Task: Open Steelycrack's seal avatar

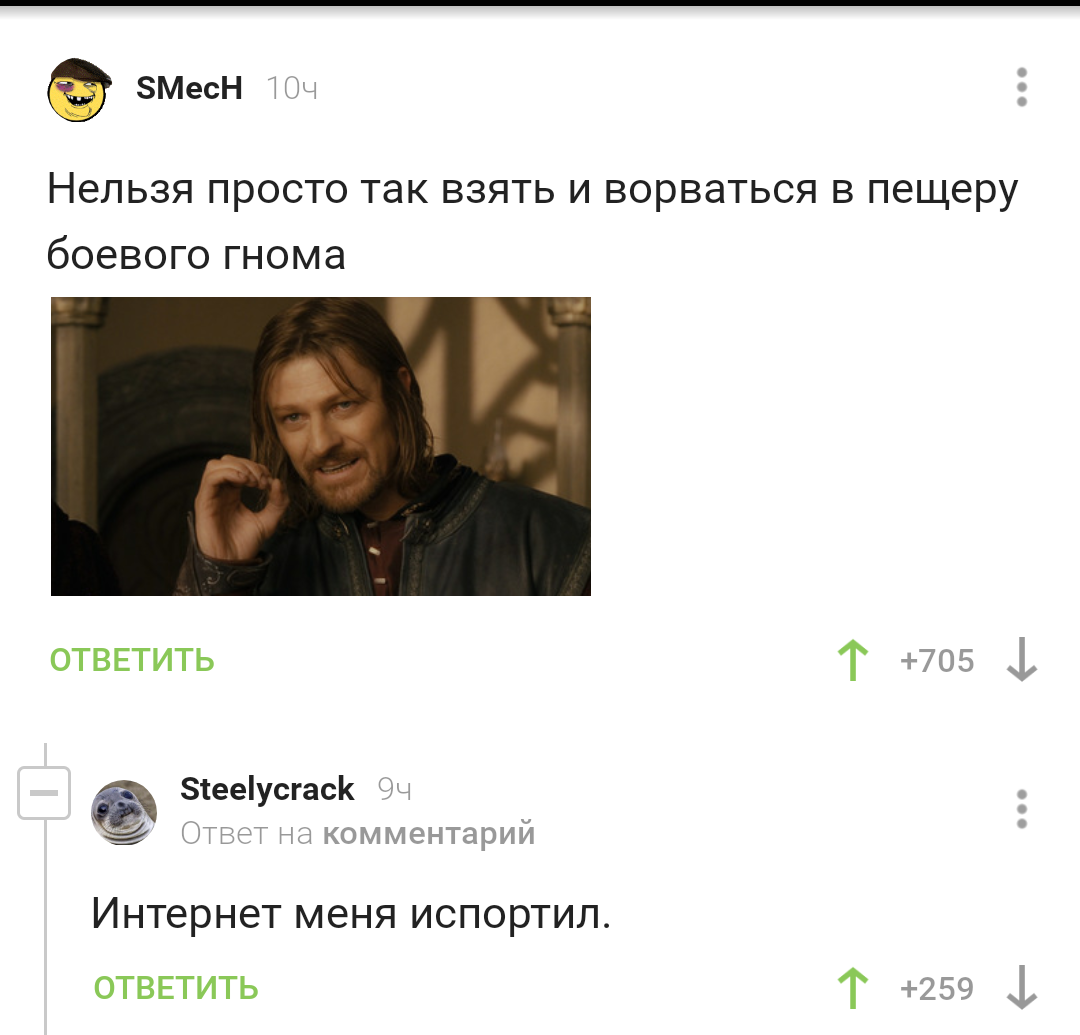Action: coord(124,813)
